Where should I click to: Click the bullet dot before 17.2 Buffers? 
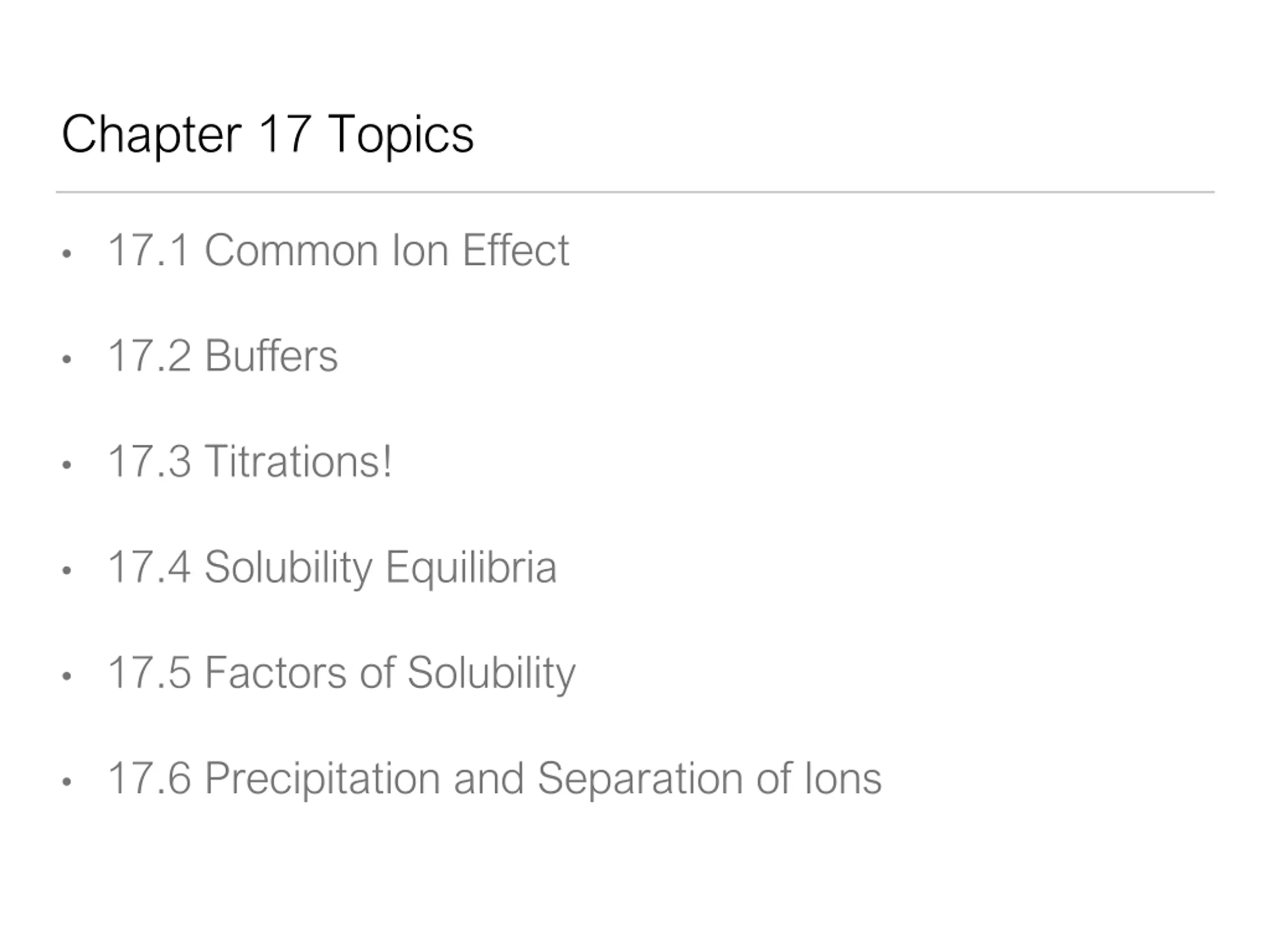(66, 359)
